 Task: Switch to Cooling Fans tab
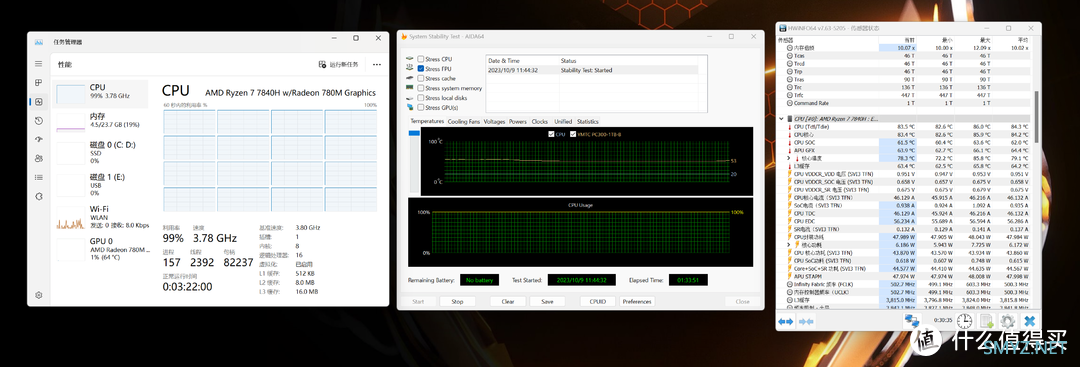(464, 121)
